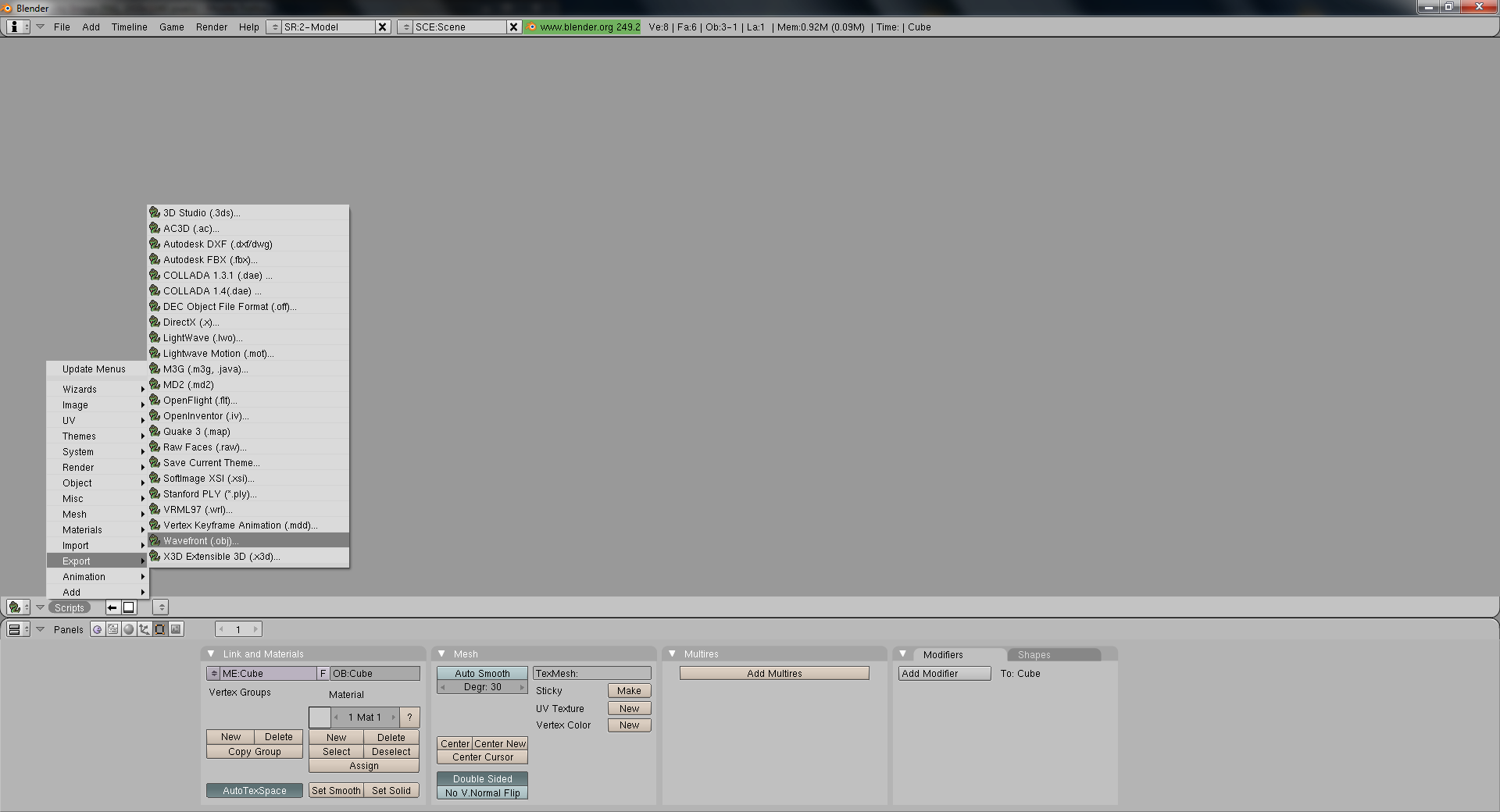
Task: Disable the Double Sided option
Action: coord(482,778)
